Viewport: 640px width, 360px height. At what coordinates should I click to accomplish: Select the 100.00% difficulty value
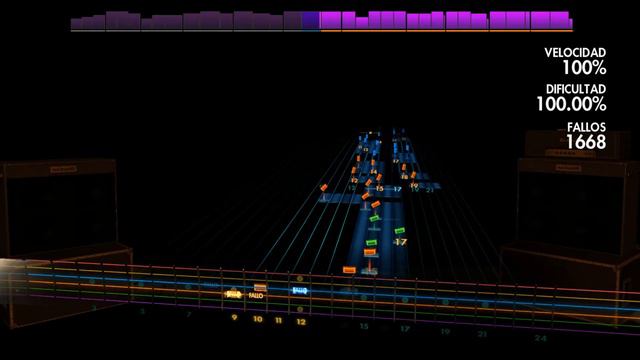tap(571, 104)
